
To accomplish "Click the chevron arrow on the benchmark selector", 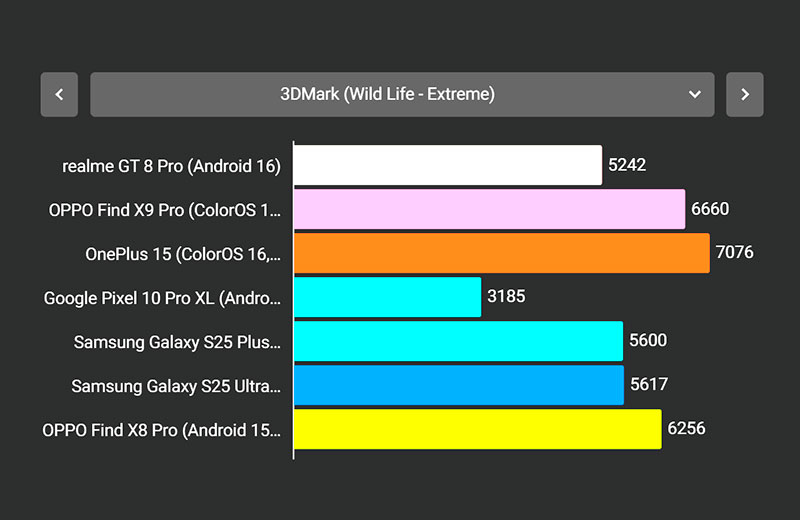I will [x=695, y=95].
